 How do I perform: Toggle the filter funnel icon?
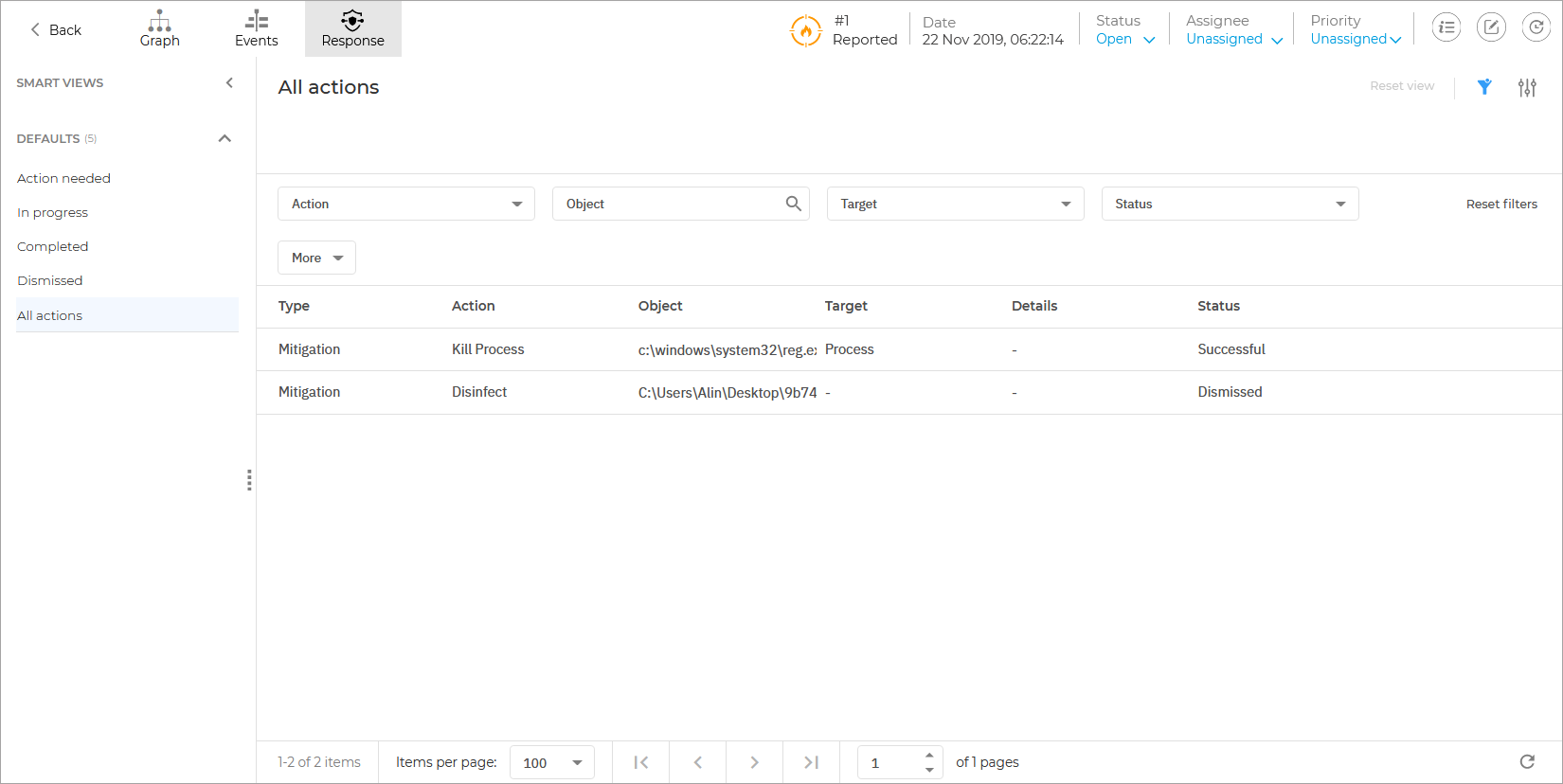coord(1484,87)
